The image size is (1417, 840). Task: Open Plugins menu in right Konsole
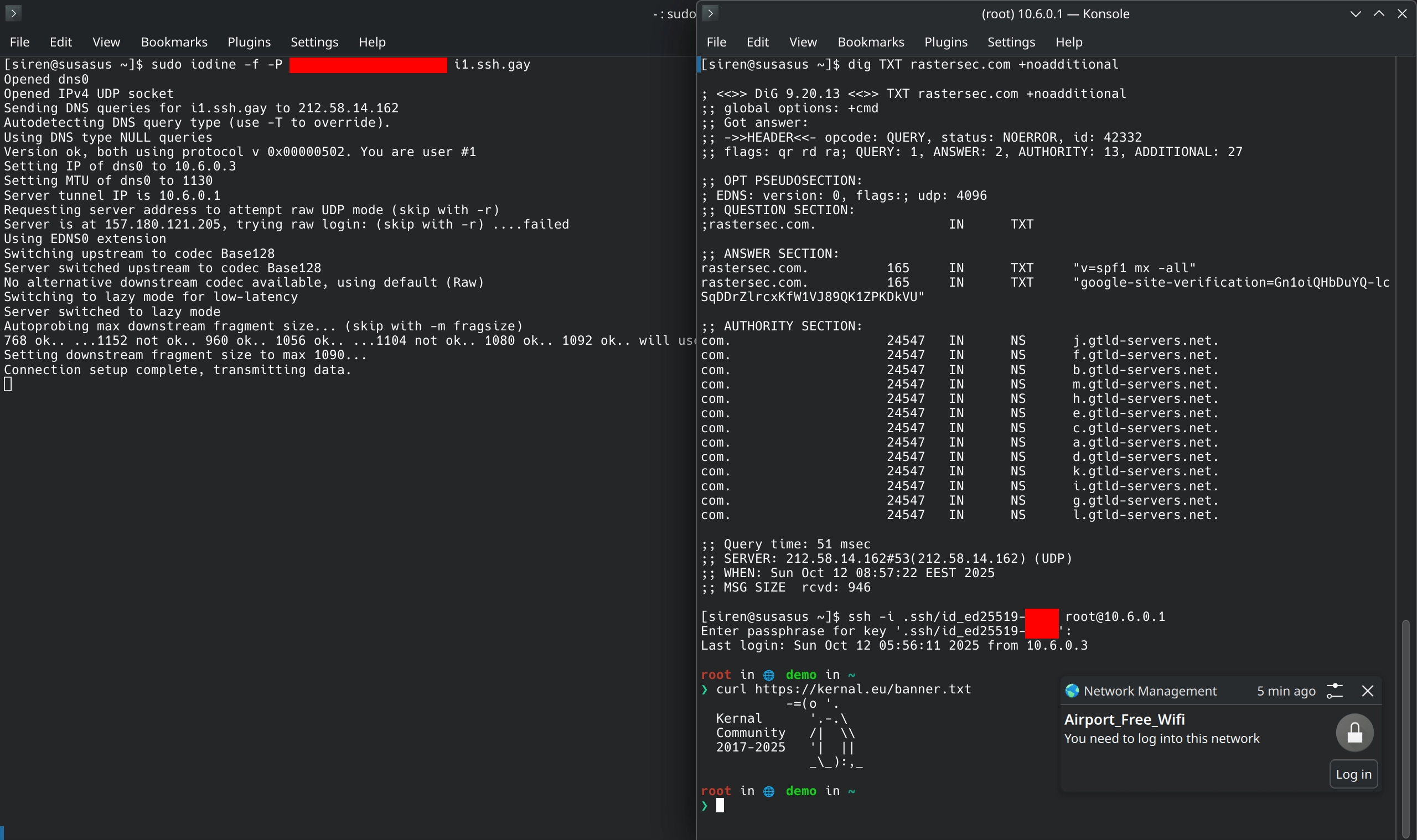[945, 42]
